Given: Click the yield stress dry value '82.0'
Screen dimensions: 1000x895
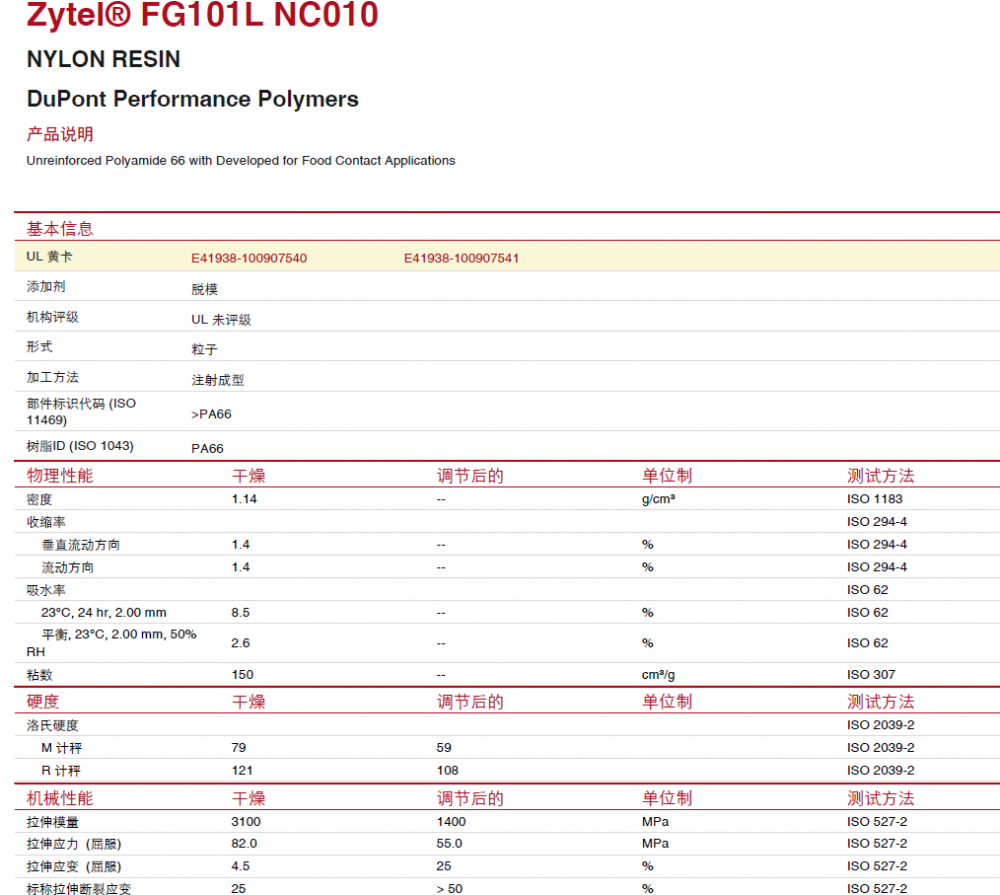Looking at the screenshot, I should click(x=244, y=843).
